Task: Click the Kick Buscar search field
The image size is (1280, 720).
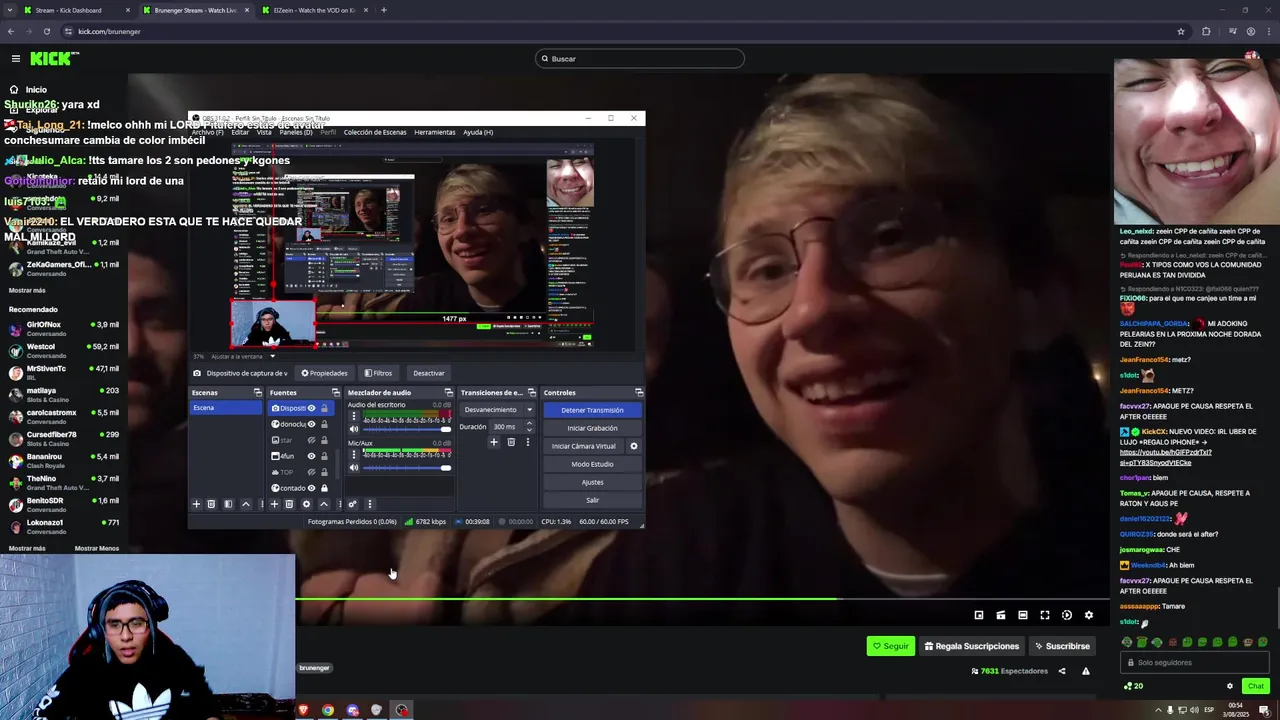Action: pos(640,58)
